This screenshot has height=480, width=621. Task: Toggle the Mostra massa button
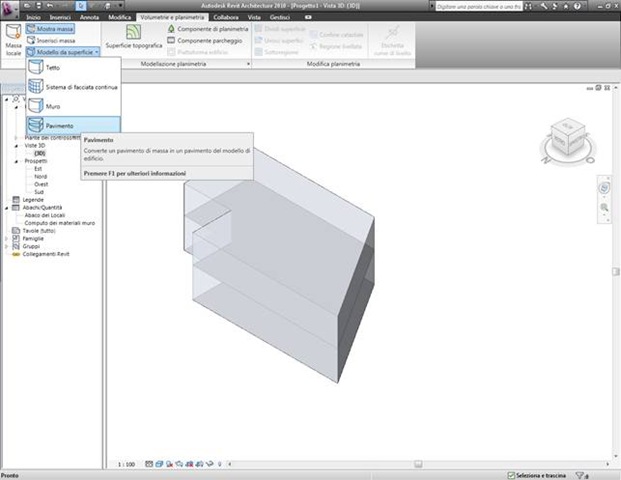pyautogui.click(x=50, y=29)
